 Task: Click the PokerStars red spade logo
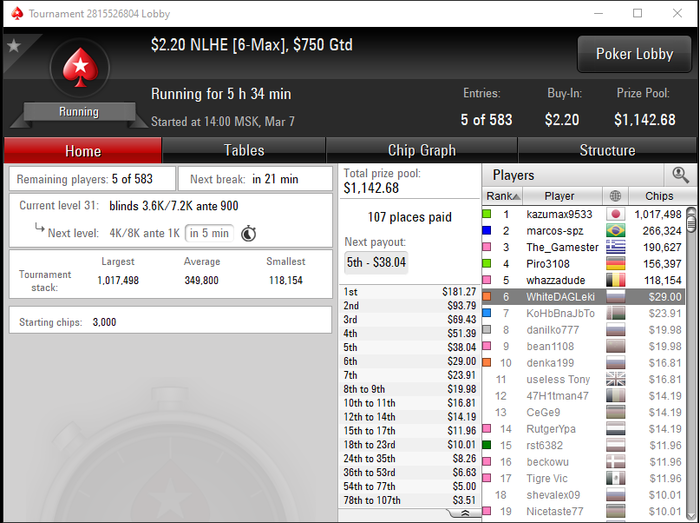[x=80, y=68]
